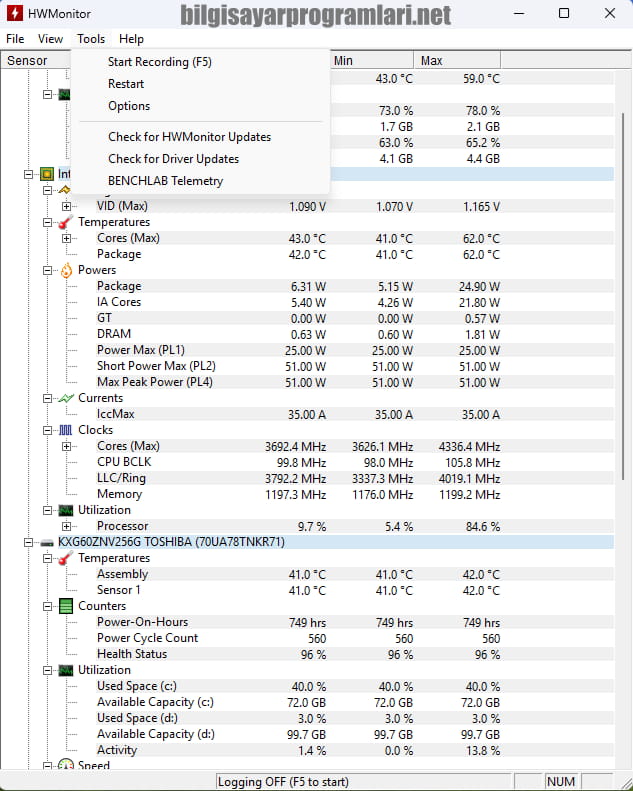Click Logging OFF status bar text

coord(283,782)
